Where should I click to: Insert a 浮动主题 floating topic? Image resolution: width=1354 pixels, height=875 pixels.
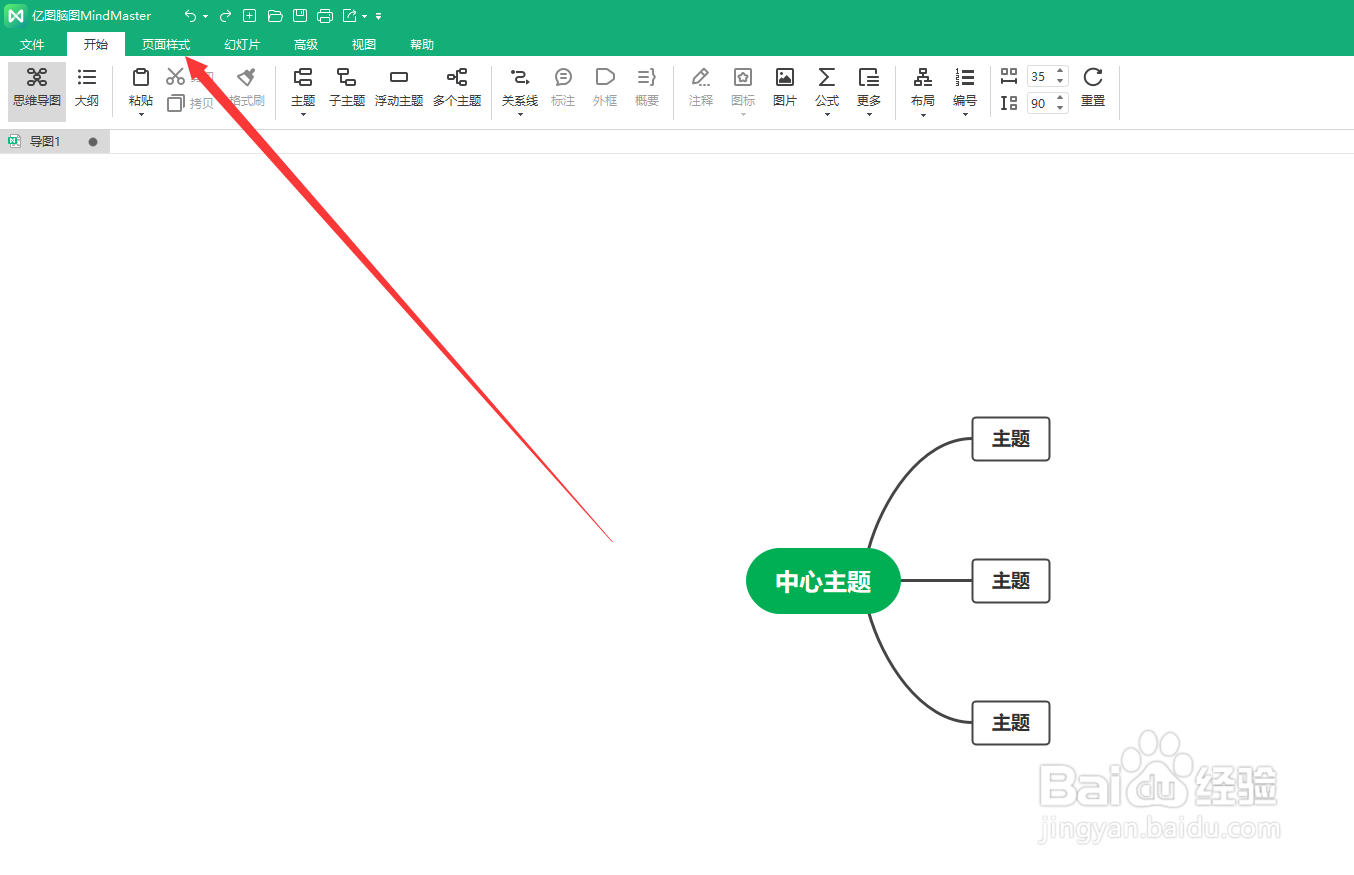tap(399, 87)
